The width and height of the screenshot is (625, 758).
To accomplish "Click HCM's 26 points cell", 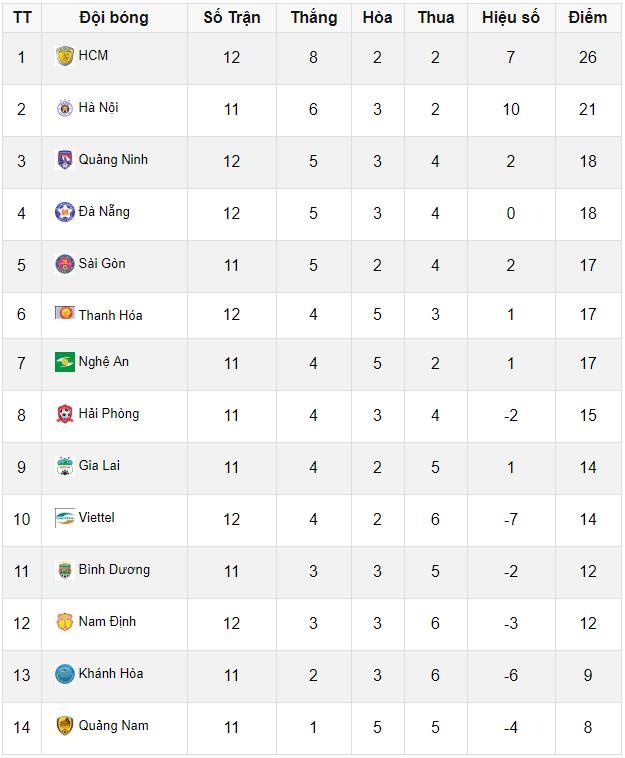I will [x=587, y=57].
